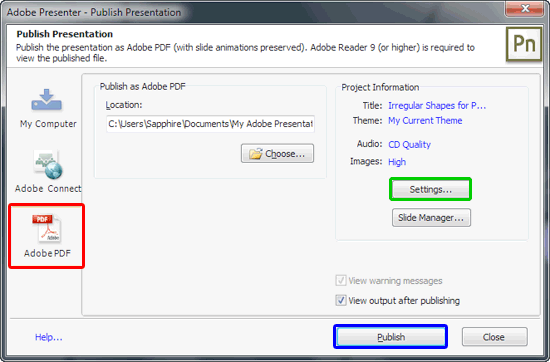Select the My Computer publish option
The image size is (550, 362).
click(48, 109)
